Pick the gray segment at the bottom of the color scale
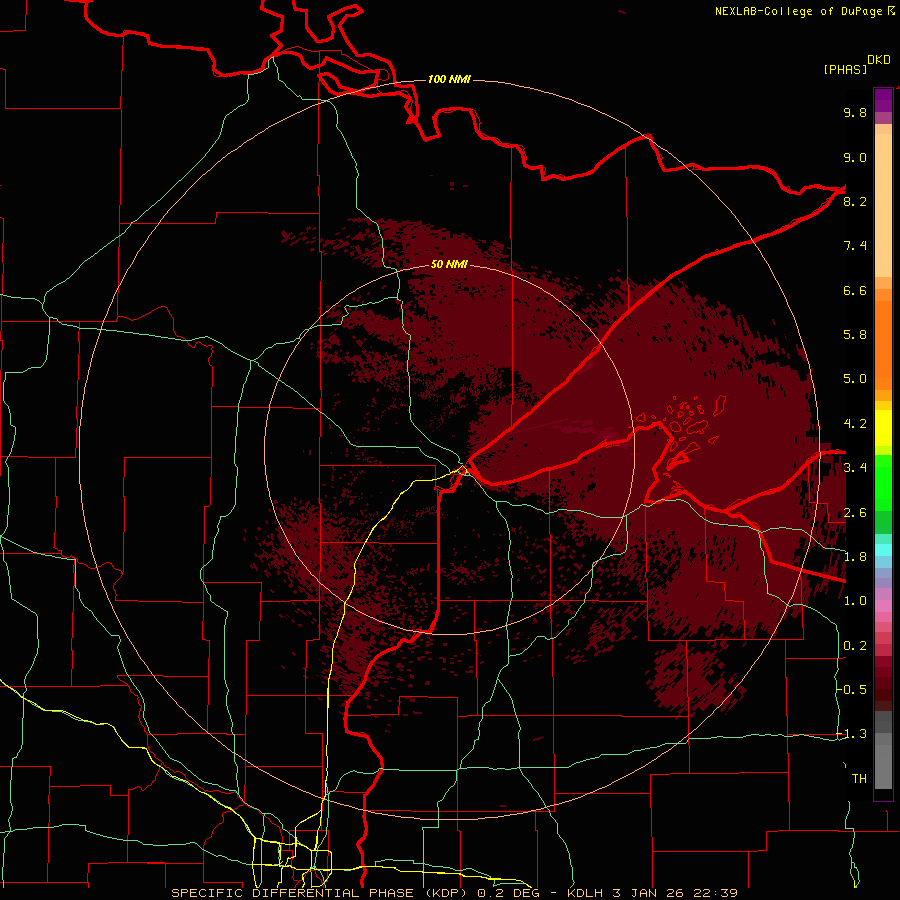This screenshot has height=900, width=900. (883, 769)
